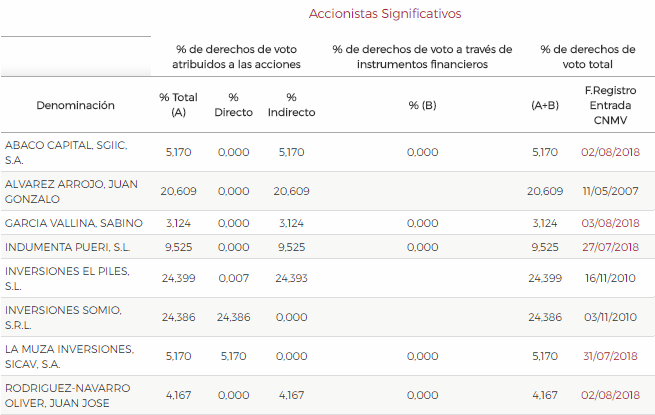Open the 31/07/2018 date link for LA MUZA
Screen dimensions: 655x415
point(610,356)
